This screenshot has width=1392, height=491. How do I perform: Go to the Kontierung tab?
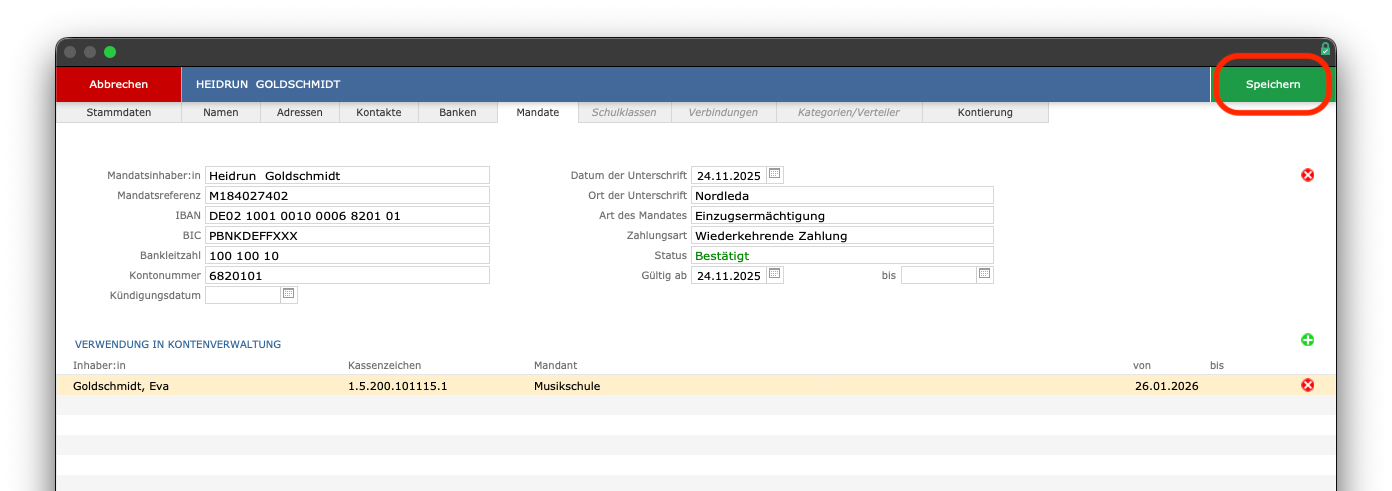[984, 112]
